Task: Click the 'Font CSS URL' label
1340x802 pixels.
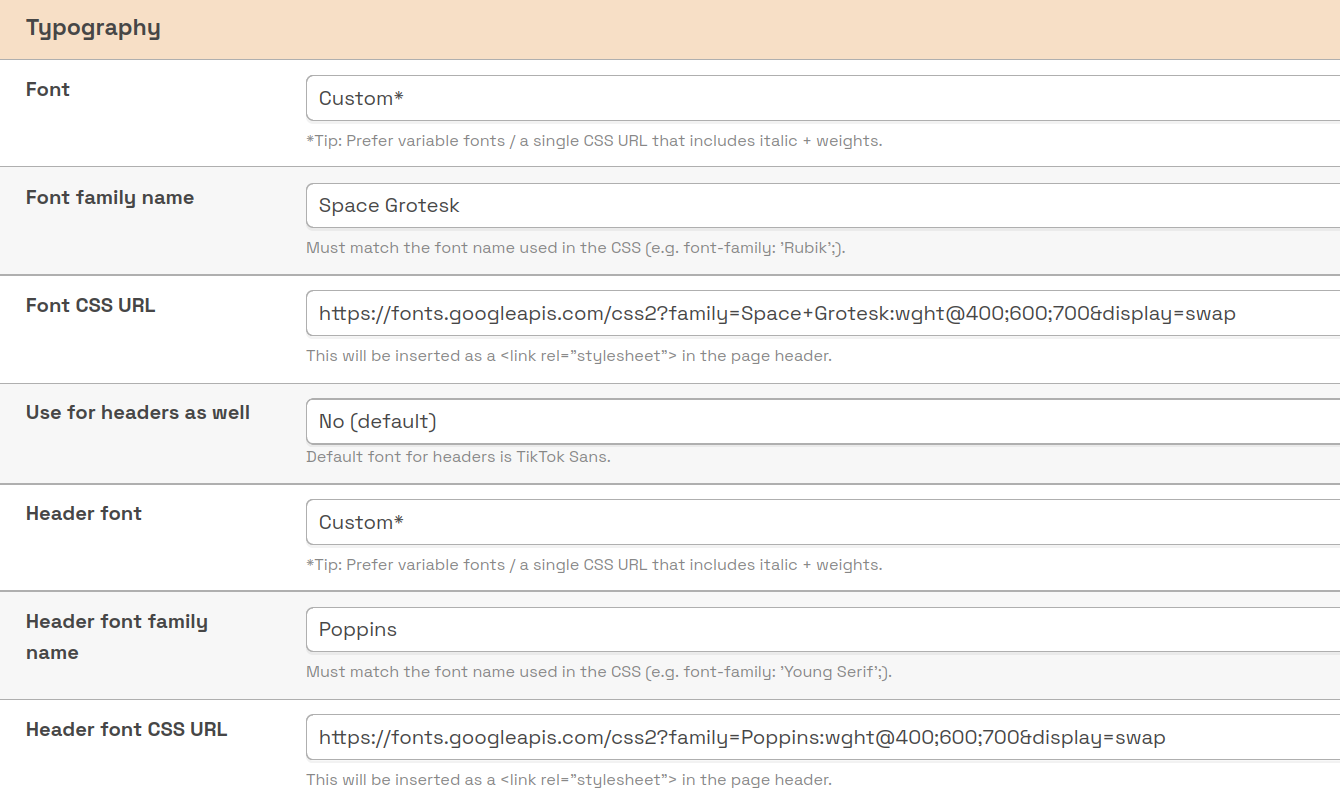Action: 91,306
